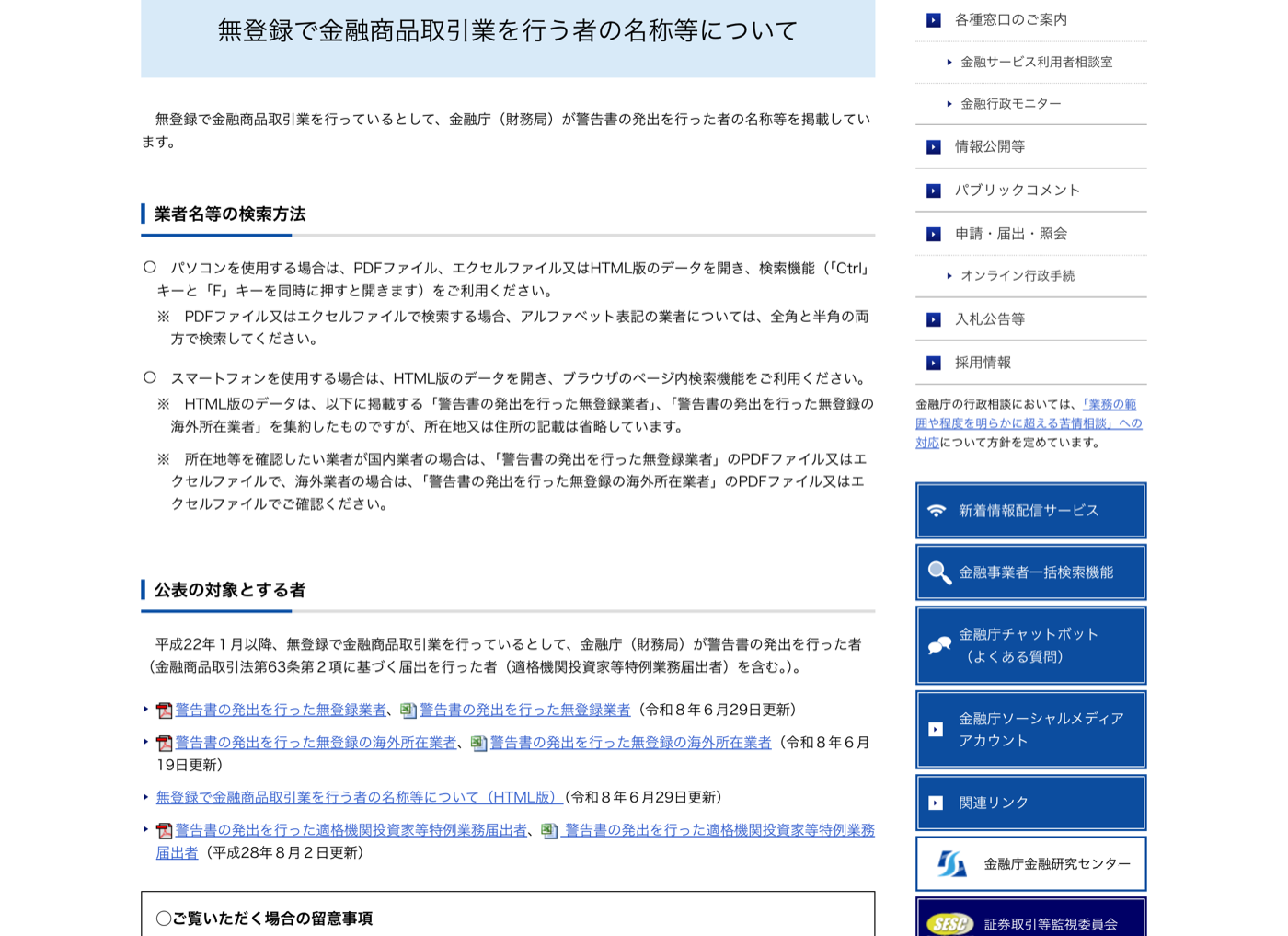Viewport: 1288px width, 936px height.
Task: Click page title 無登録で金融商品取引業を行う者の名称等について
Action: 508,31
